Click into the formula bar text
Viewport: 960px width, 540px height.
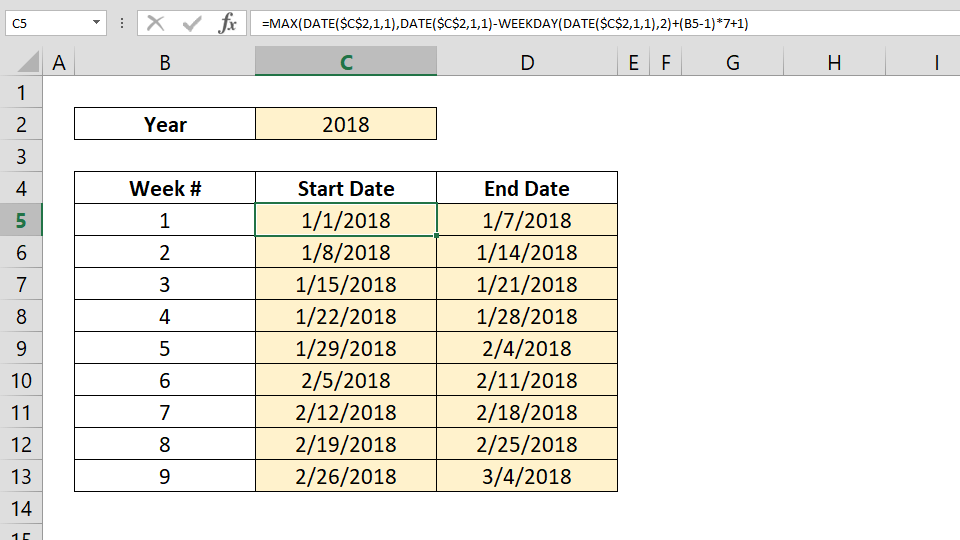[600, 23]
